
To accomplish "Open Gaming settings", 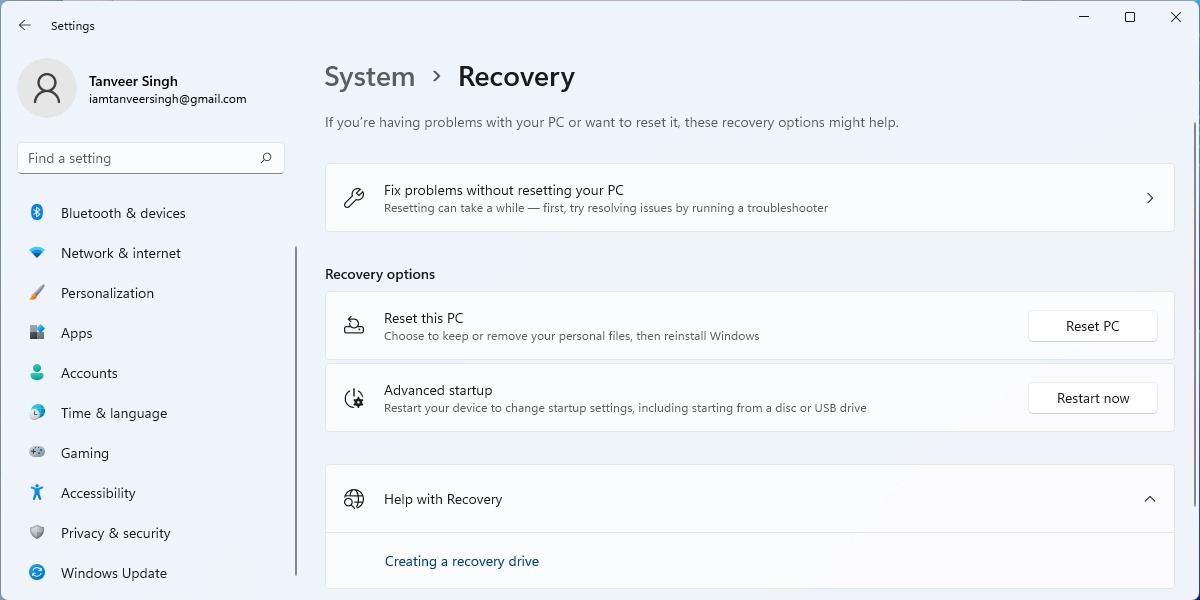I will tap(85, 453).
